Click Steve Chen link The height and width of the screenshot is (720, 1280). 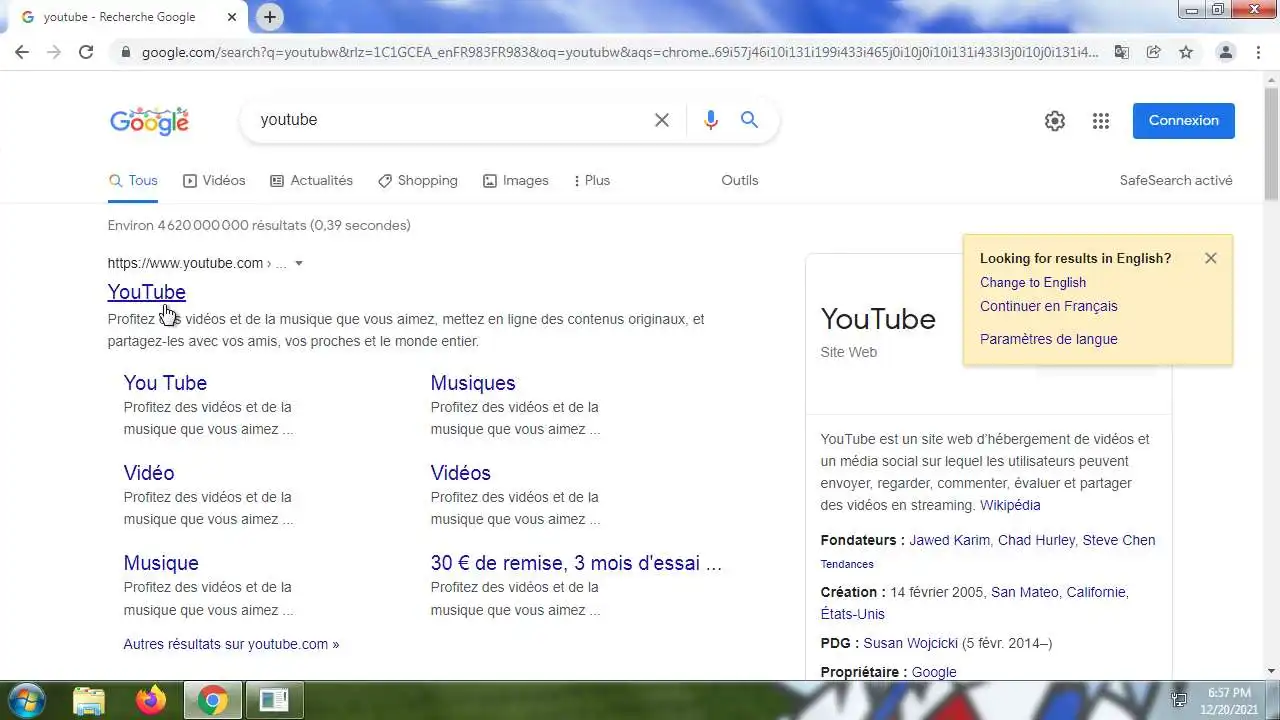point(1119,540)
